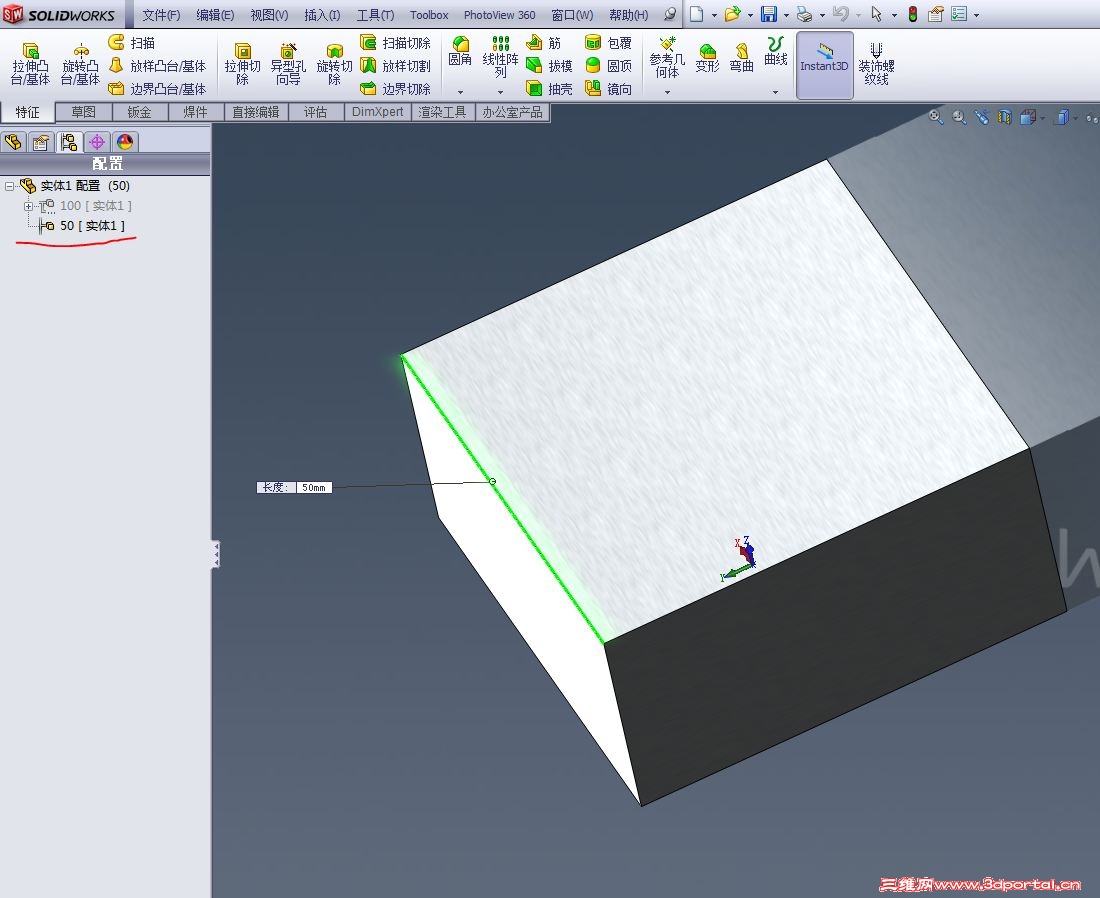Expand the Fillet dropdown arrow

[x=460, y=92]
